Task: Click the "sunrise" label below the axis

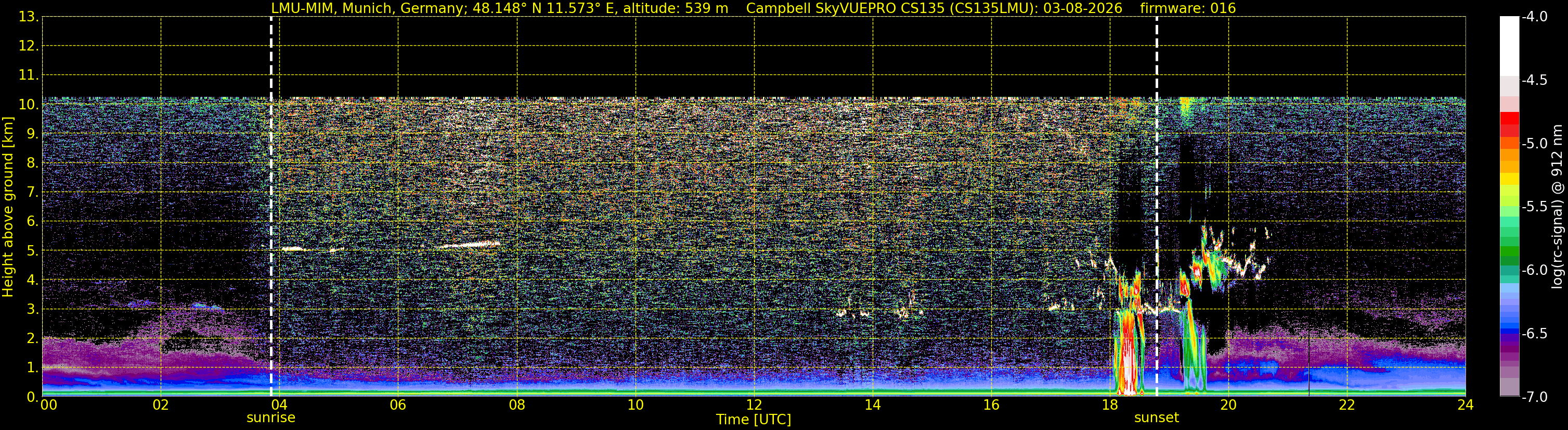Action: (271, 418)
